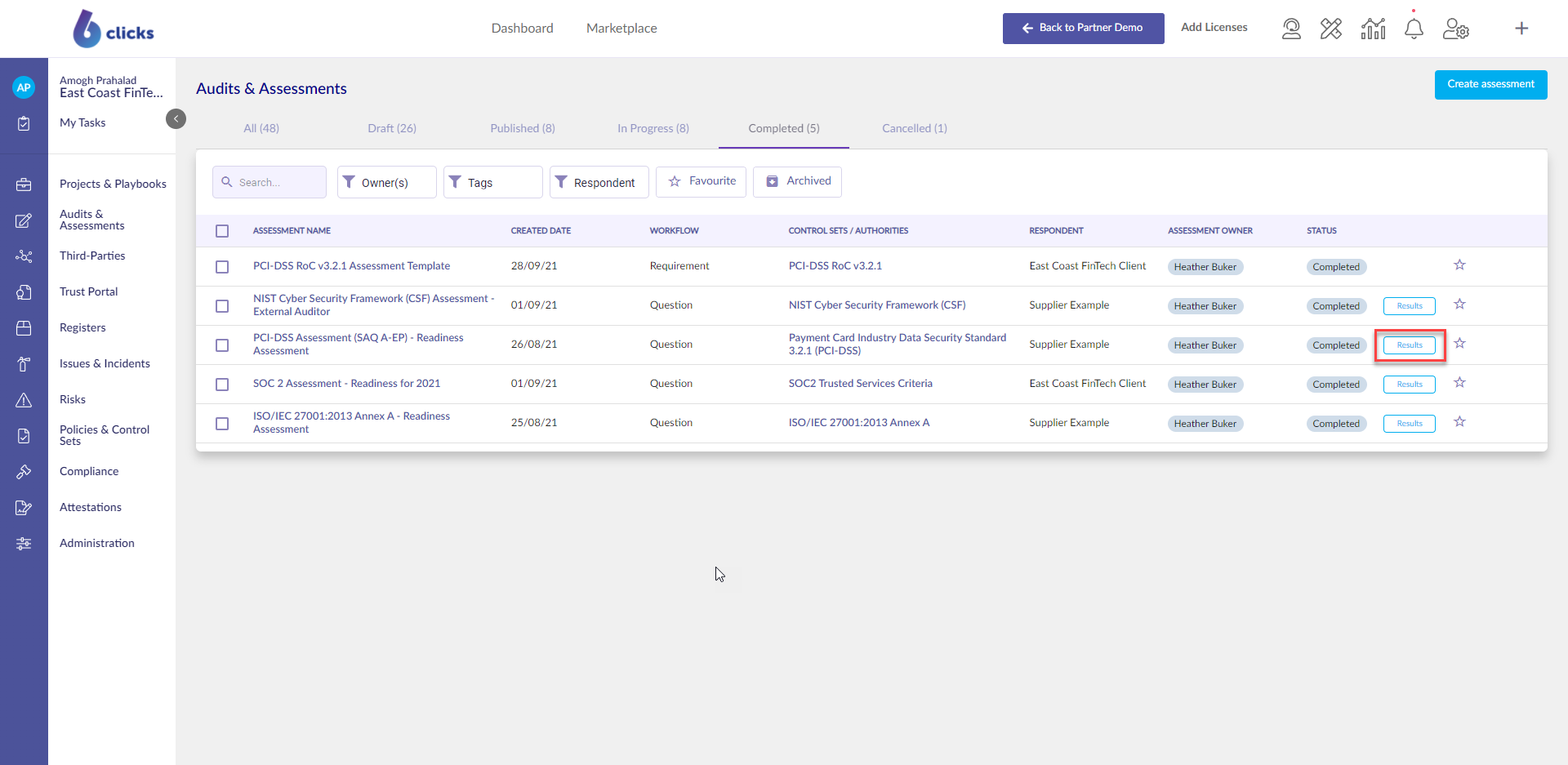Click Add Licenses link

pyautogui.click(x=1214, y=27)
